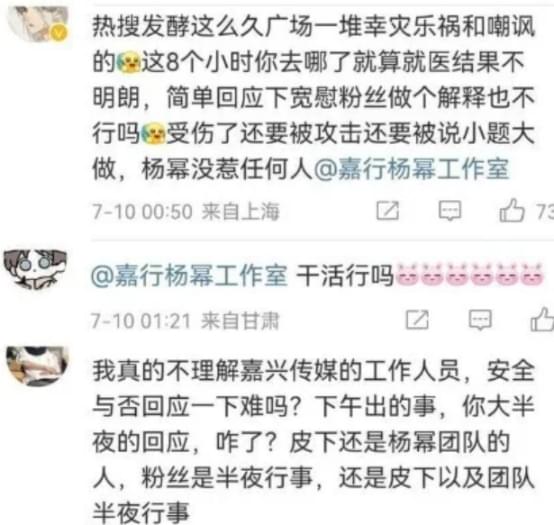Click the like count next to thumbs-up

tap(545, 212)
